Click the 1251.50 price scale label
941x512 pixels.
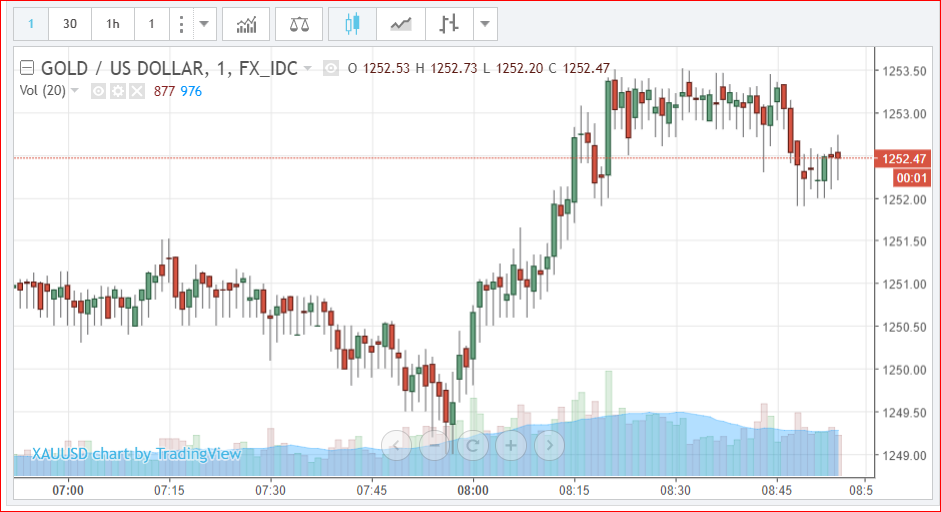904,241
